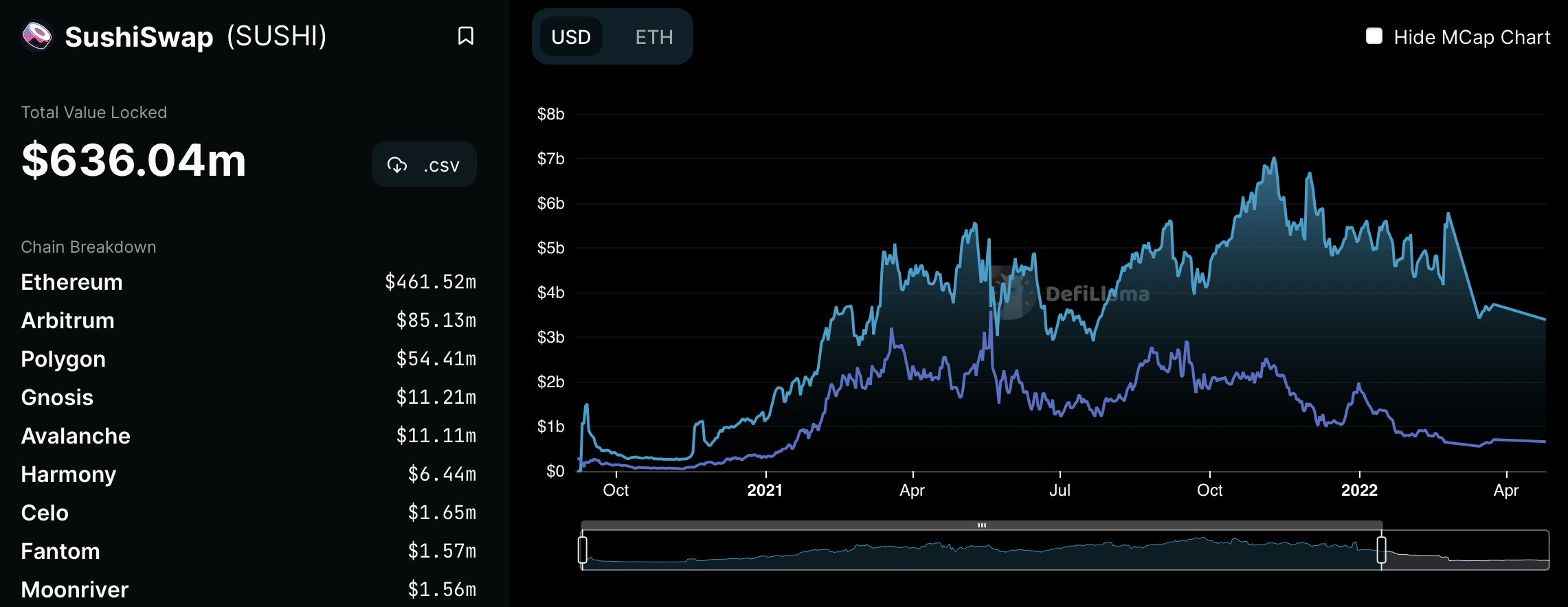
Task: Switch chart denomination to USD
Action: [571, 37]
